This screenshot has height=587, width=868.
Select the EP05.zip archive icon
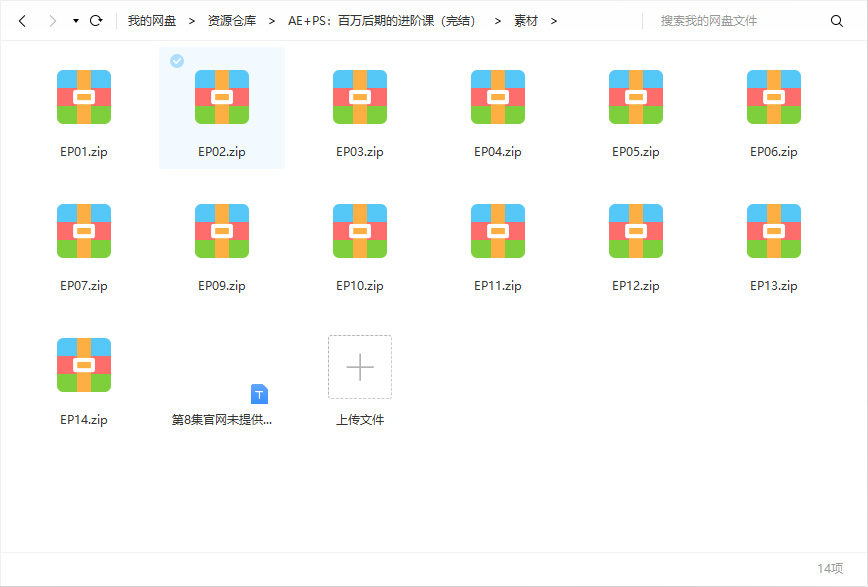[x=636, y=97]
